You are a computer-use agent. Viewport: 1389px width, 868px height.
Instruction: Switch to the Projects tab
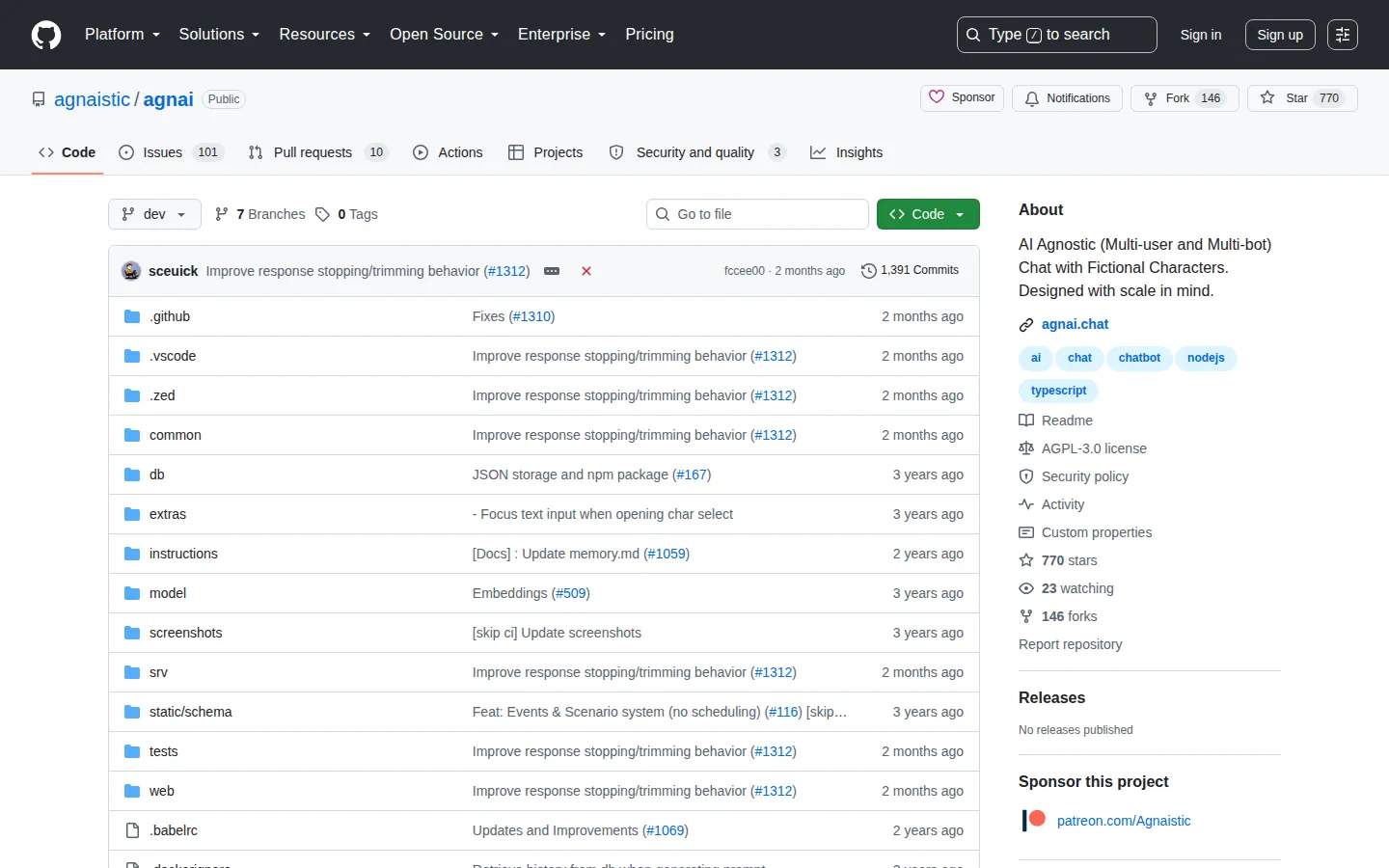[545, 152]
